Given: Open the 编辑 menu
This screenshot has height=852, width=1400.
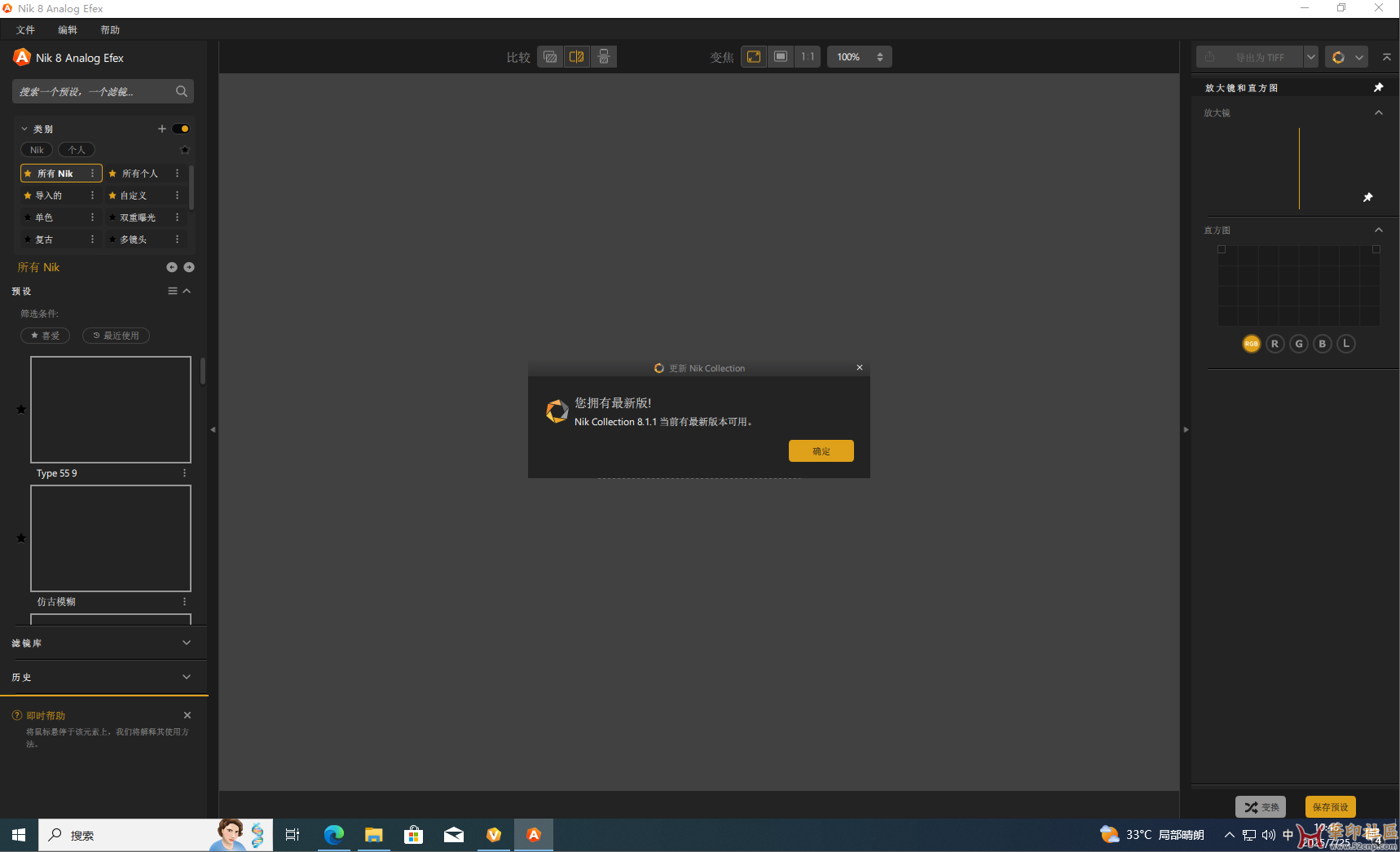Looking at the screenshot, I should pyautogui.click(x=68, y=30).
